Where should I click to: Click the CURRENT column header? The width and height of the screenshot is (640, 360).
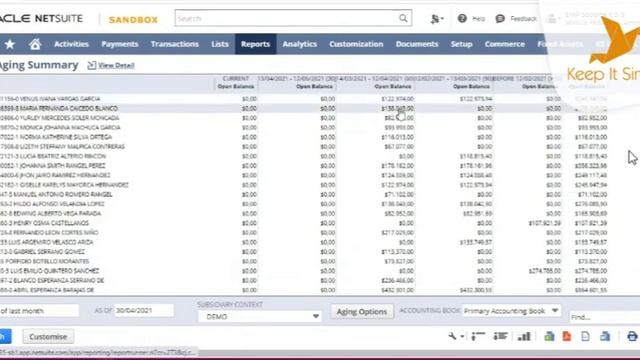pos(236,78)
